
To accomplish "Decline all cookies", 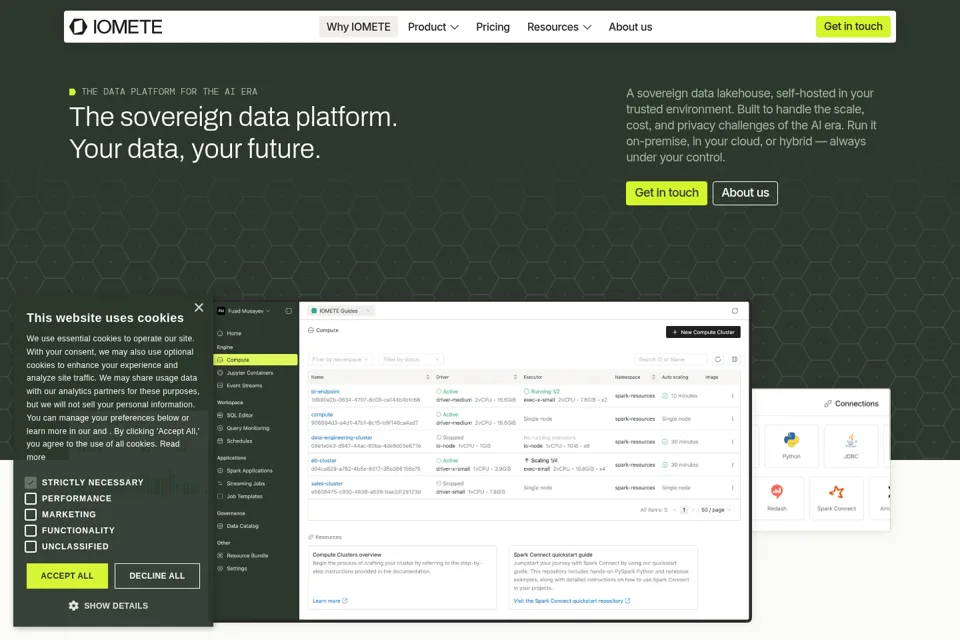I will point(157,576).
